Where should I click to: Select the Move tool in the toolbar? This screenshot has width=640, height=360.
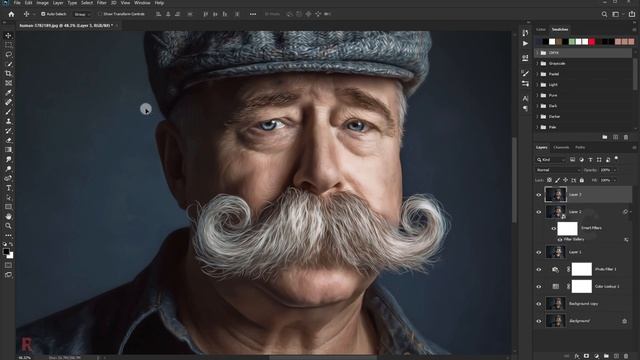(x=8, y=36)
